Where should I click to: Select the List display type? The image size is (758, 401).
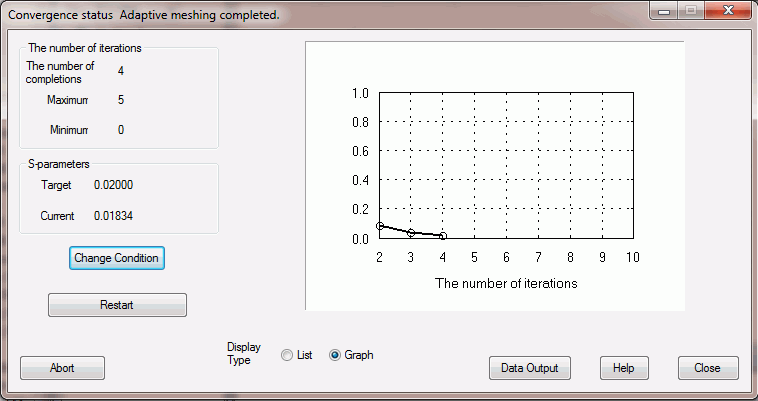pyautogui.click(x=288, y=355)
